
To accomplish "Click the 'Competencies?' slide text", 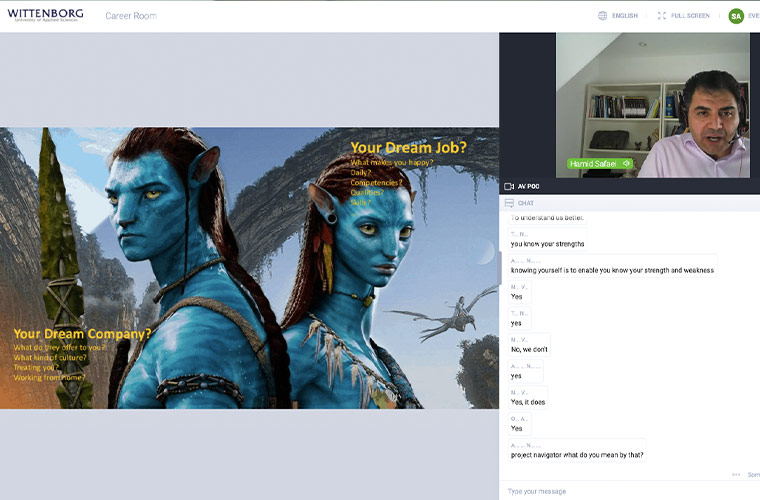I will (x=377, y=183).
